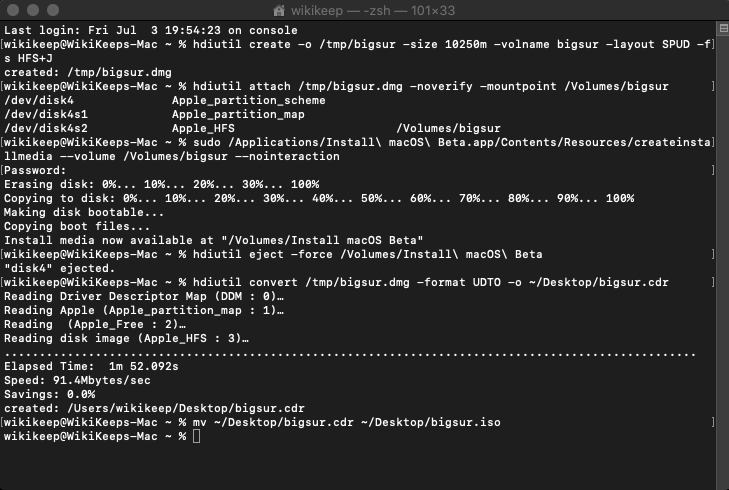Screen dimensions: 729x490
Task: Click the home folder icon in the title bar
Action: [279, 10]
